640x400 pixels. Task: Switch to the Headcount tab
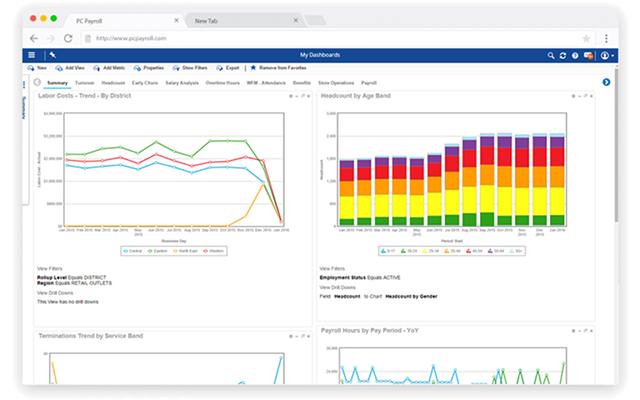pyautogui.click(x=113, y=83)
